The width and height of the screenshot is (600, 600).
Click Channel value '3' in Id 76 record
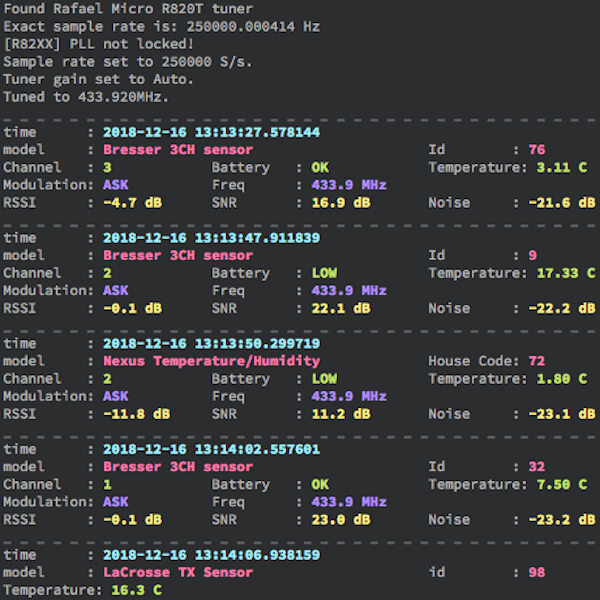click(x=107, y=167)
